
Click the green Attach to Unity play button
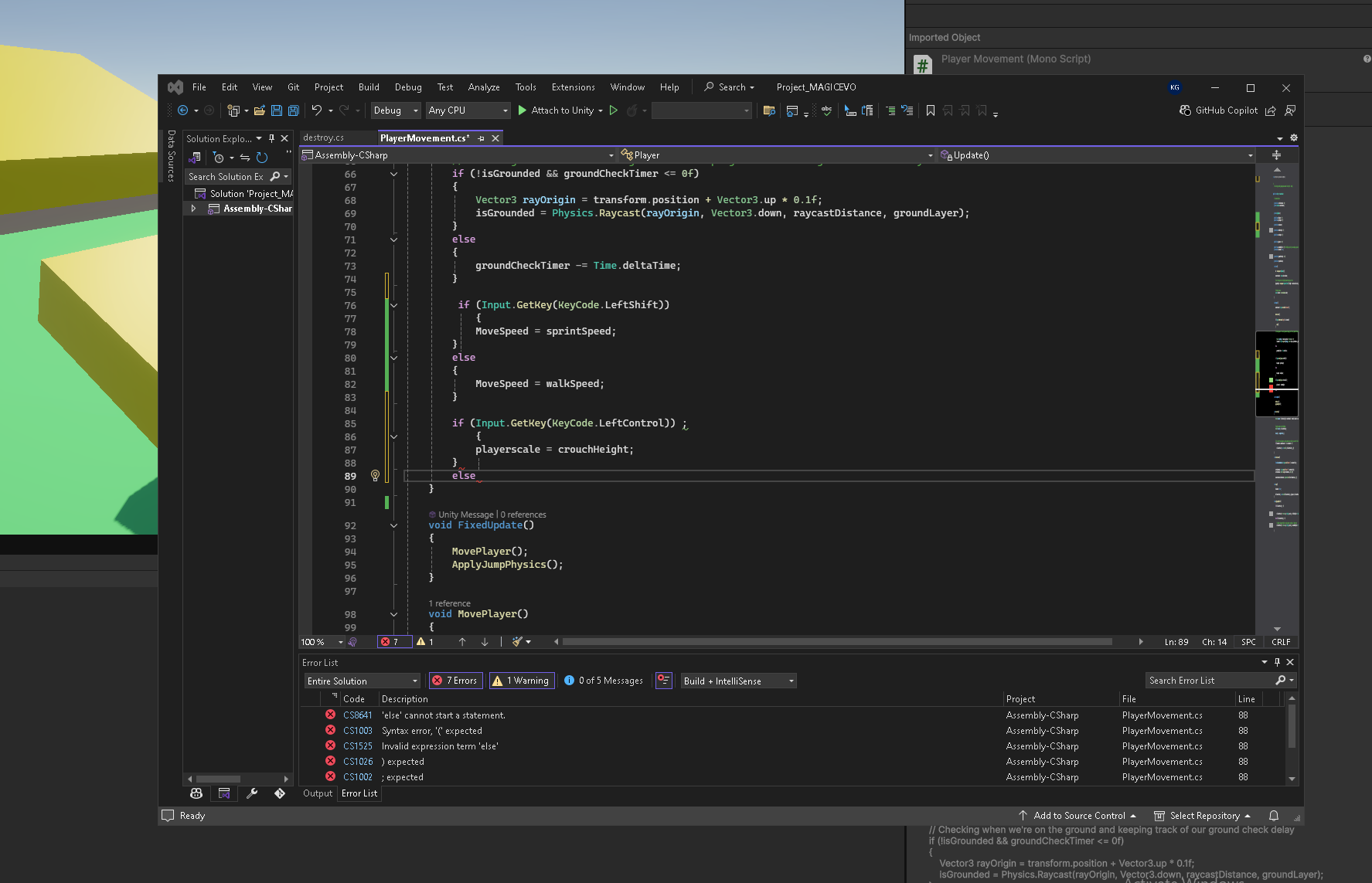[523, 110]
